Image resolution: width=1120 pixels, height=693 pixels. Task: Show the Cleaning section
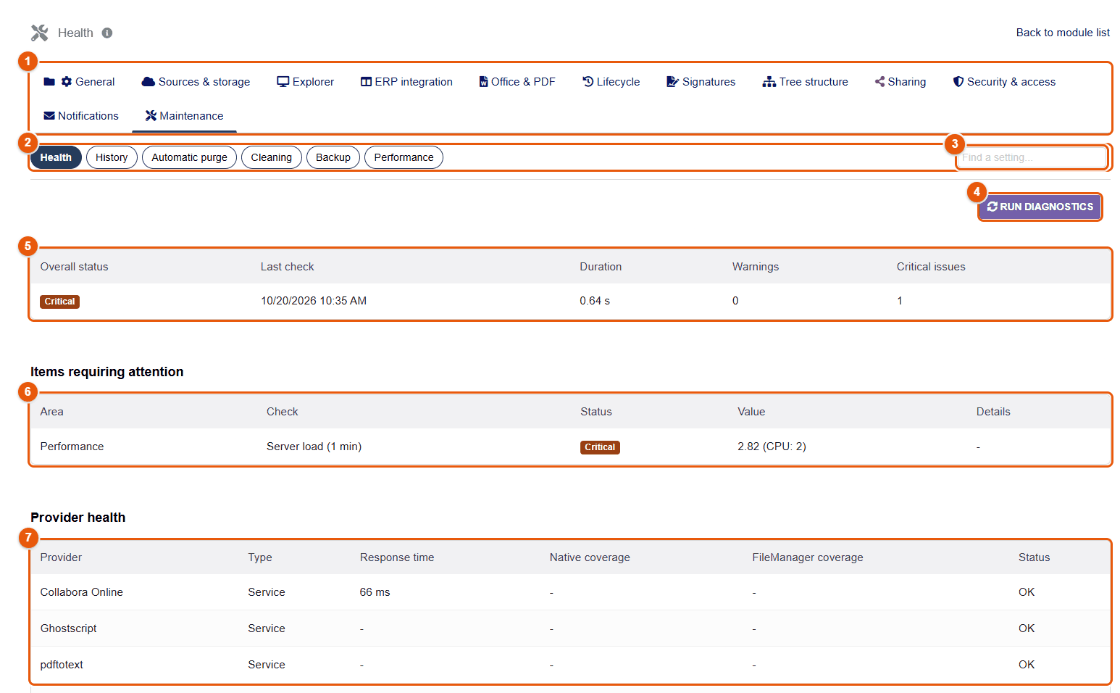click(x=271, y=157)
